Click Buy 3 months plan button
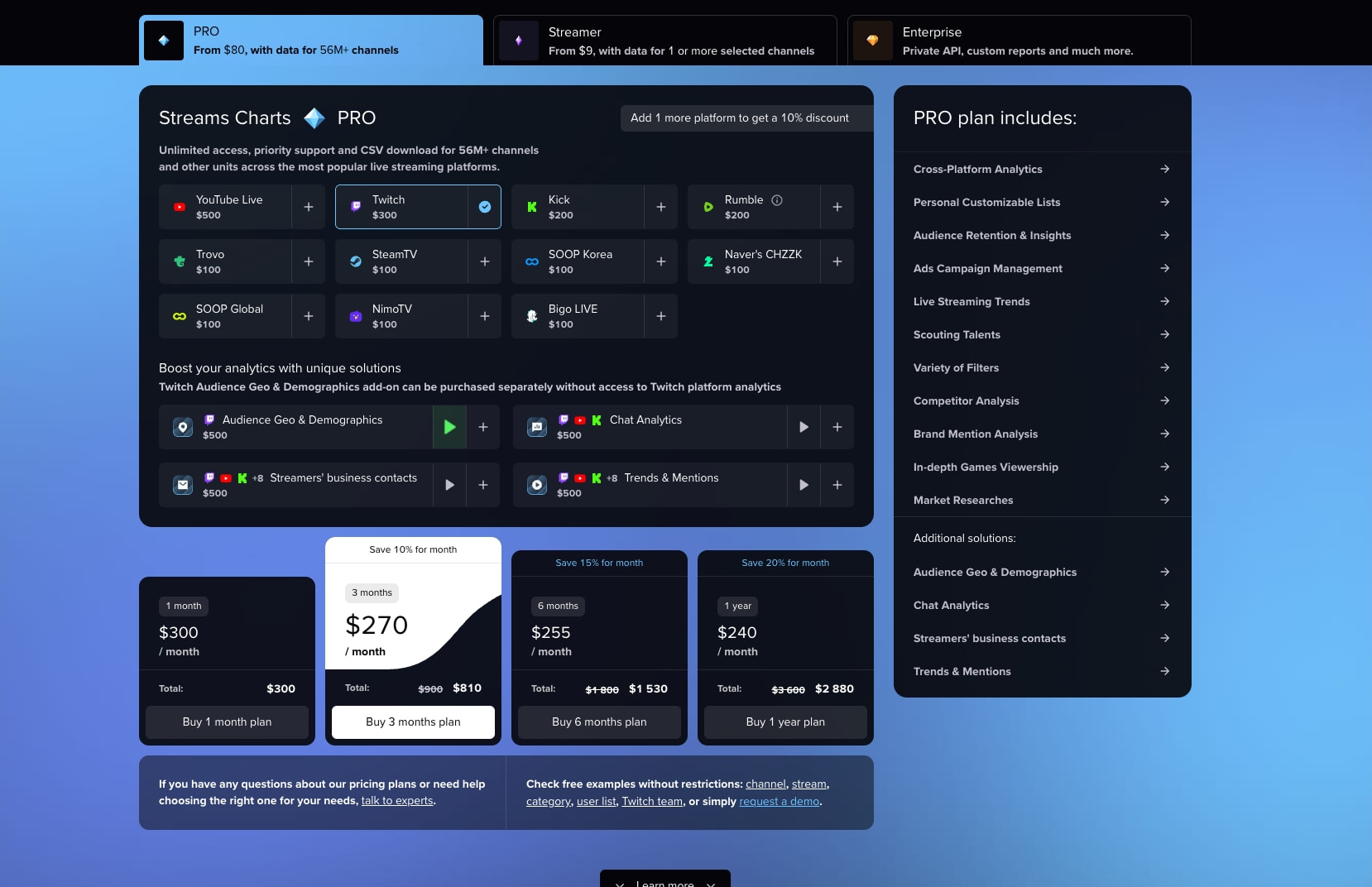The height and width of the screenshot is (887, 1372). (x=413, y=722)
